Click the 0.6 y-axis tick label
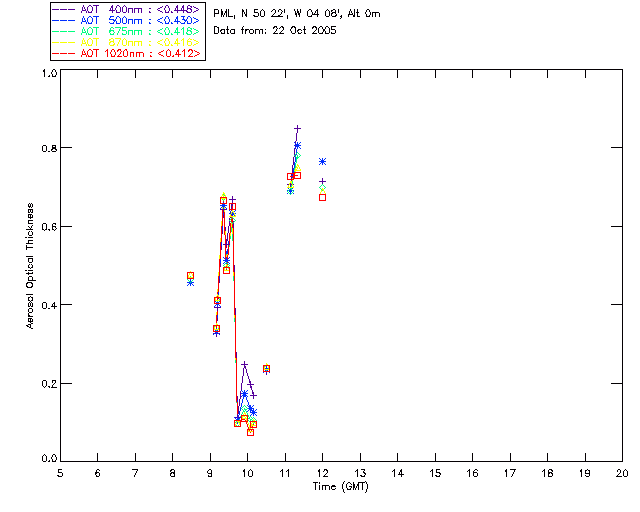Viewport: 640px width, 512px height. coord(49,227)
